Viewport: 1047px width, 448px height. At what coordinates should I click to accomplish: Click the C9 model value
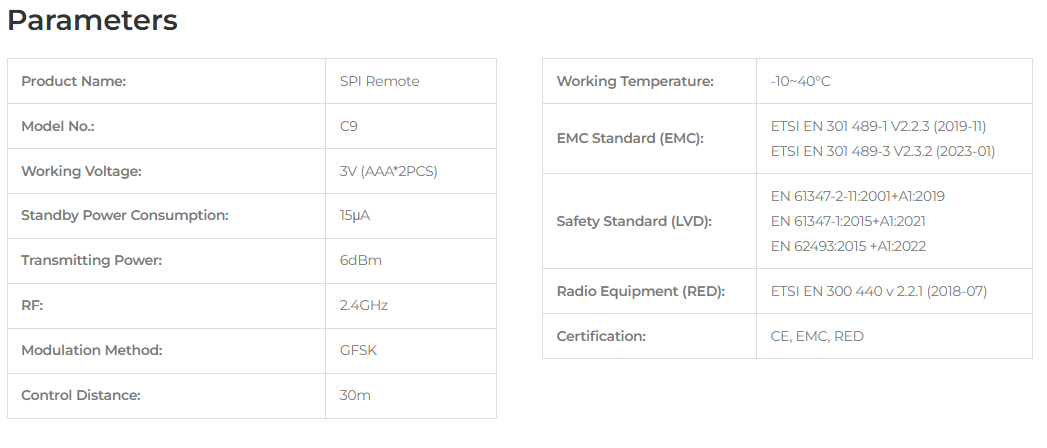[349, 126]
